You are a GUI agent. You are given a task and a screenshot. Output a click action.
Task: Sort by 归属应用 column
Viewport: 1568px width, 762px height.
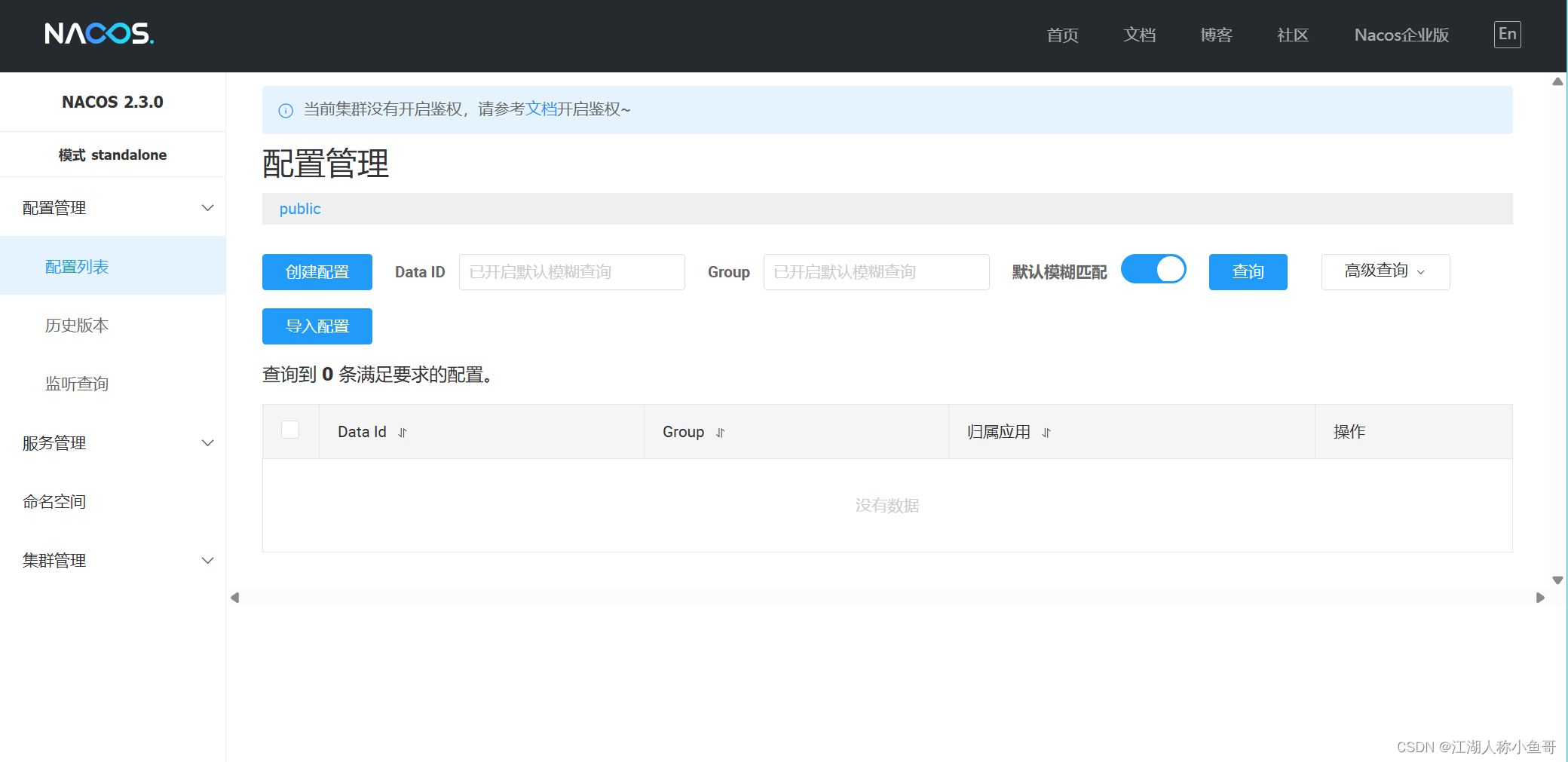(x=1046, y=433)
